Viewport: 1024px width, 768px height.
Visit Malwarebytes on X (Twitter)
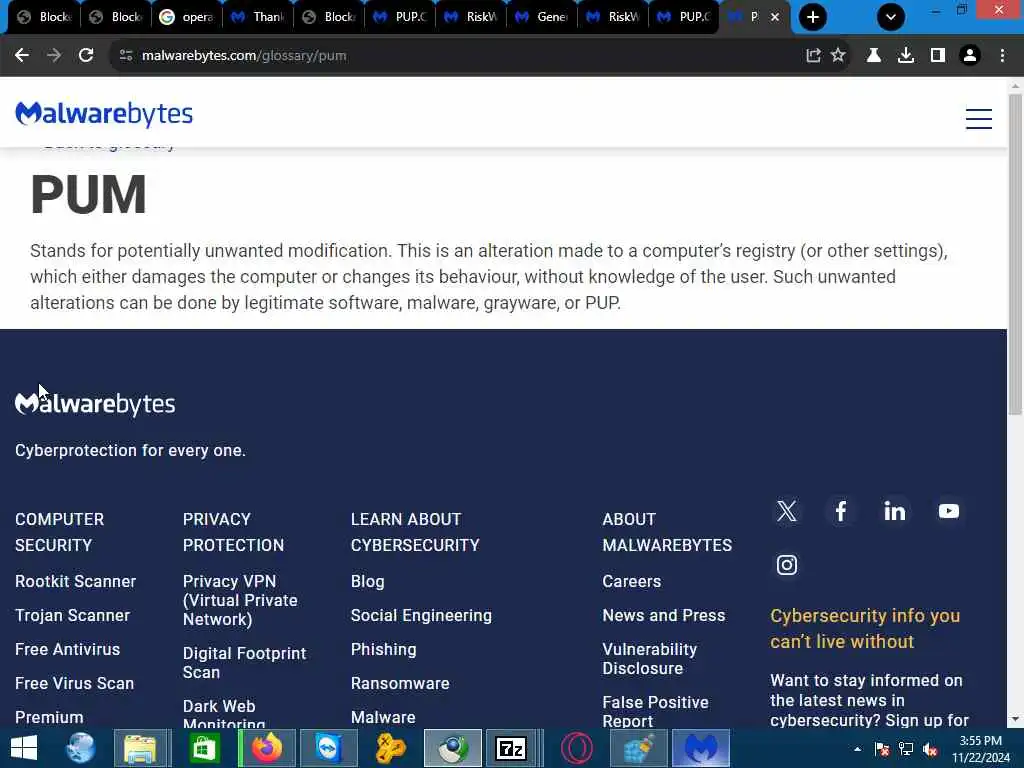pos(787,511)
